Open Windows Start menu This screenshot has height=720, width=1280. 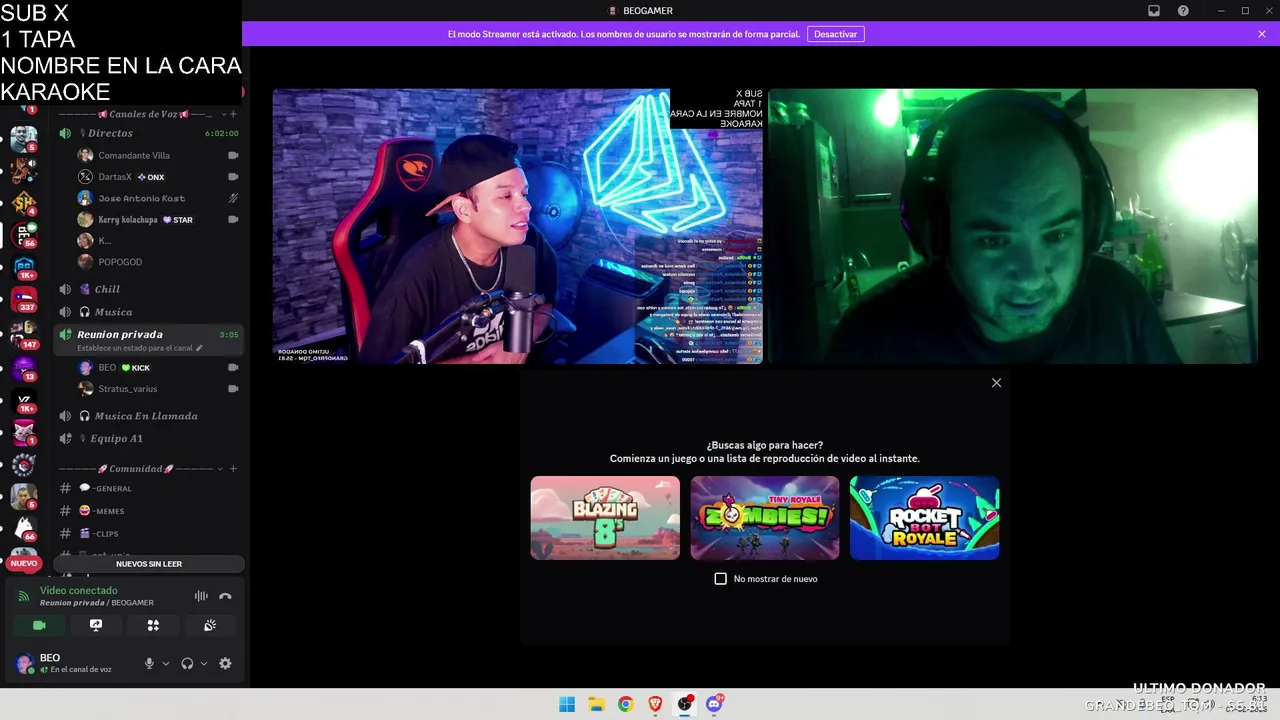(x=567, y=704)
